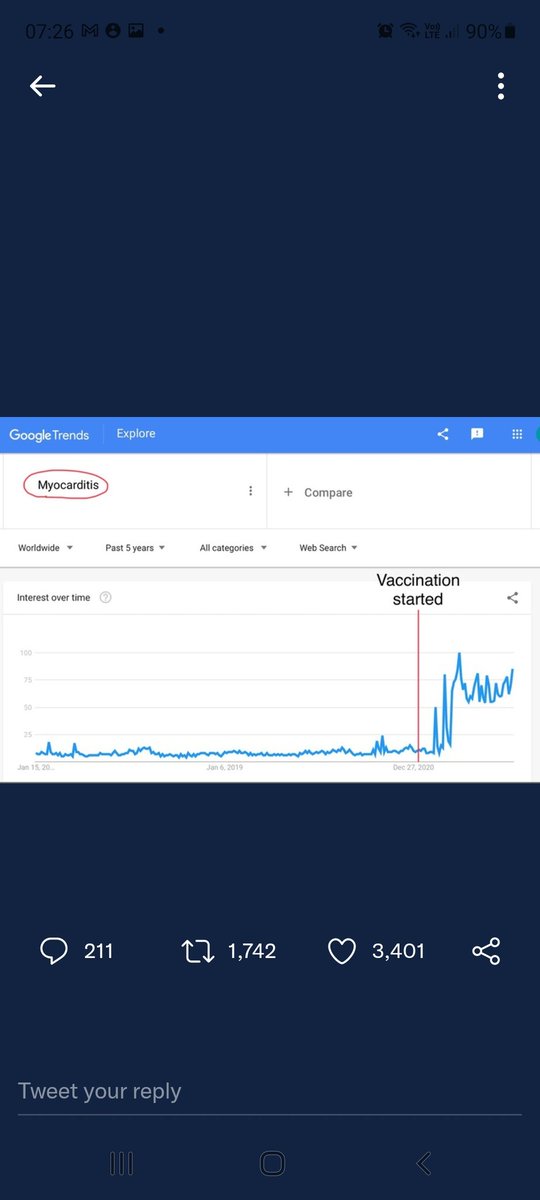Expand the Web Search dropdown
Screen dimensions: 540x1200
(328, 548)
